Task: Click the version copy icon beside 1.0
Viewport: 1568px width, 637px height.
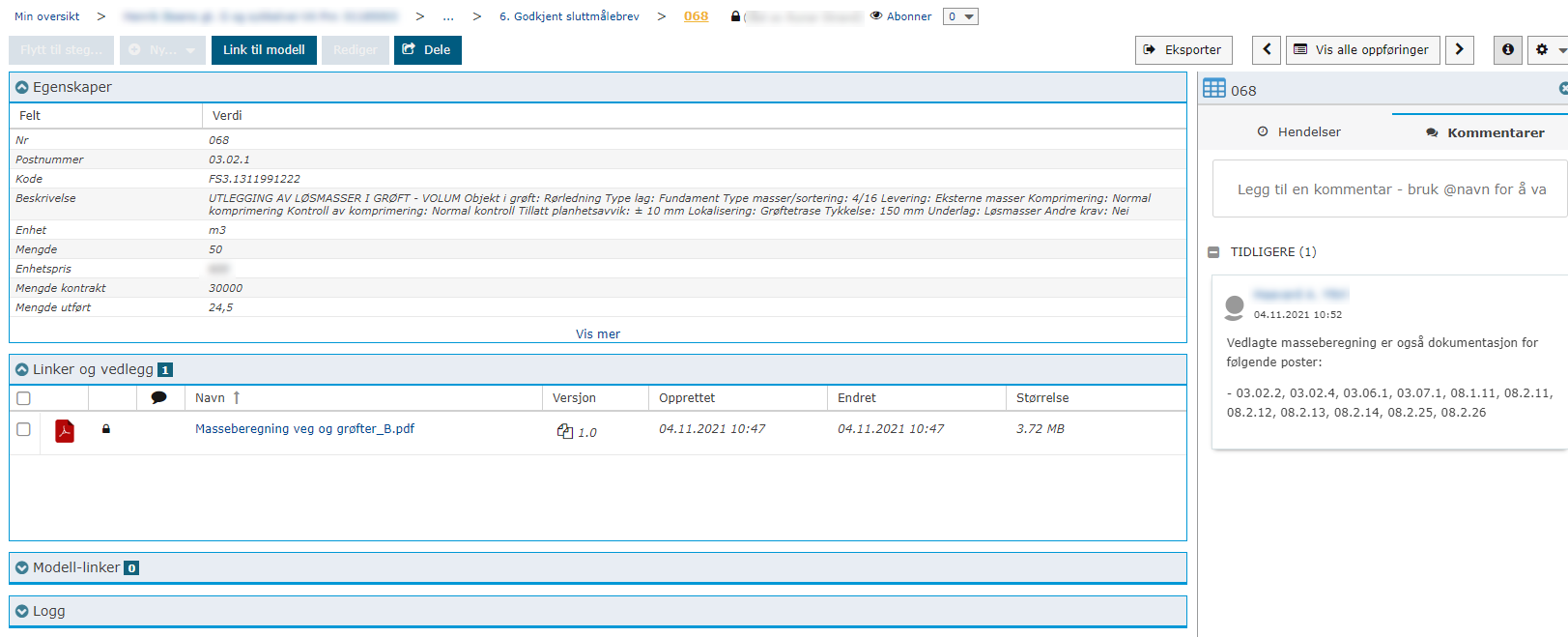Action: pos(565,432)
